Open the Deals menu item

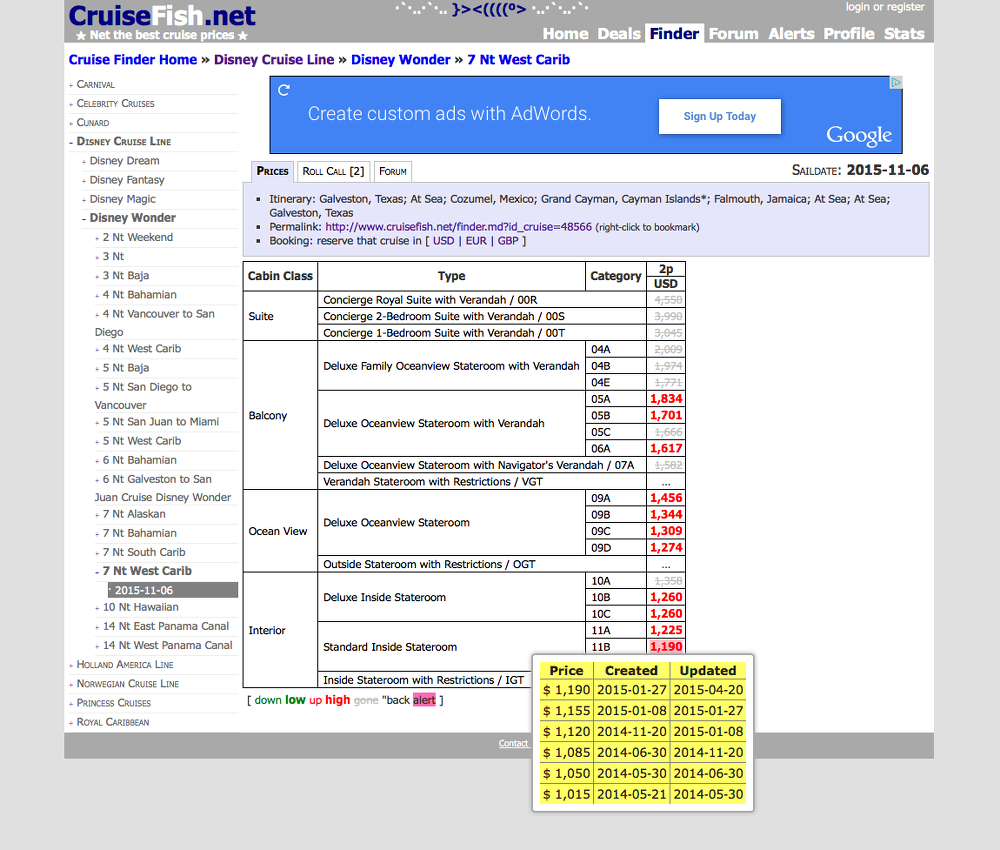(x=619, y=34)
